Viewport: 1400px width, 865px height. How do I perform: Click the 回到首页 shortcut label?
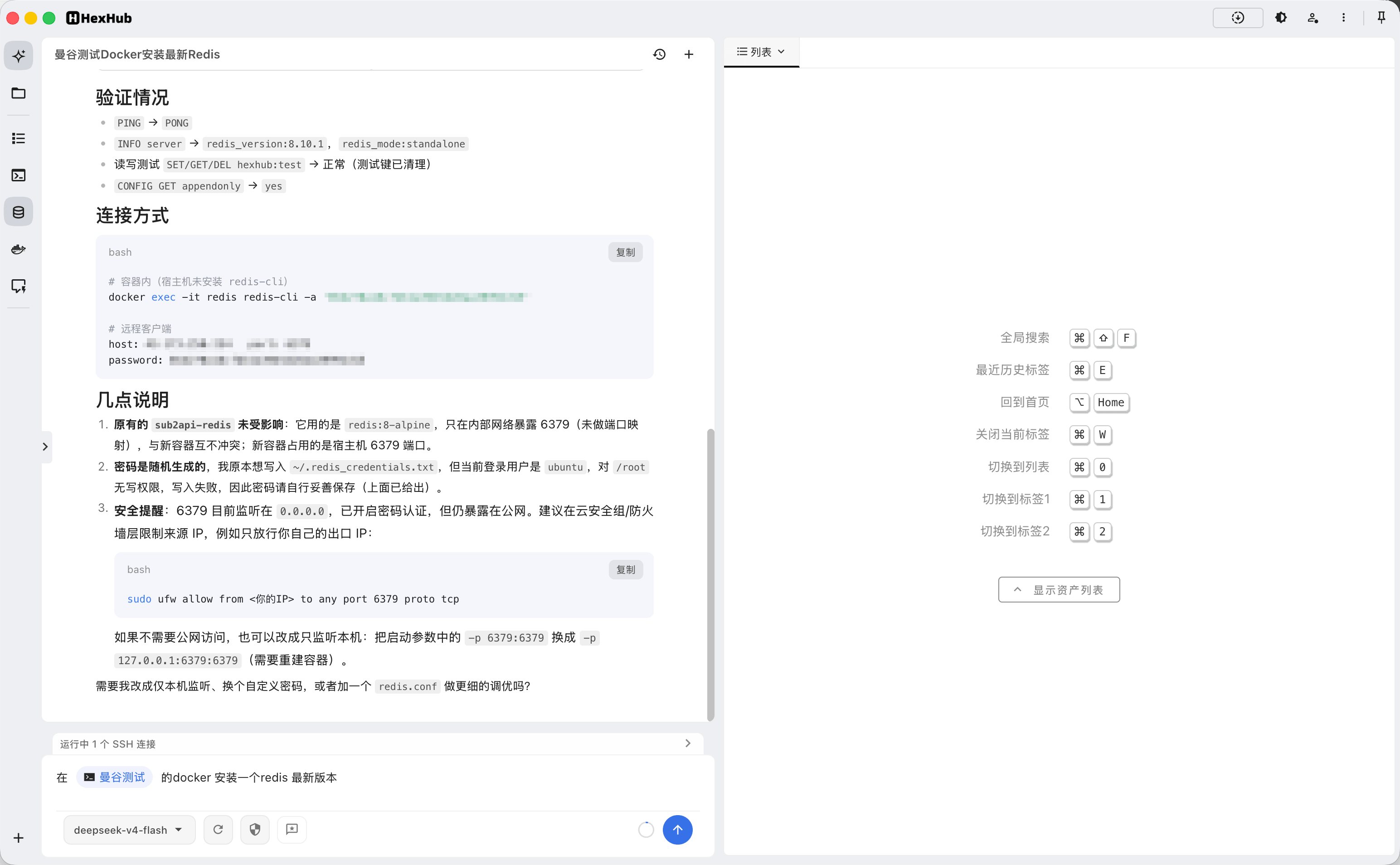coord(1025,402)
